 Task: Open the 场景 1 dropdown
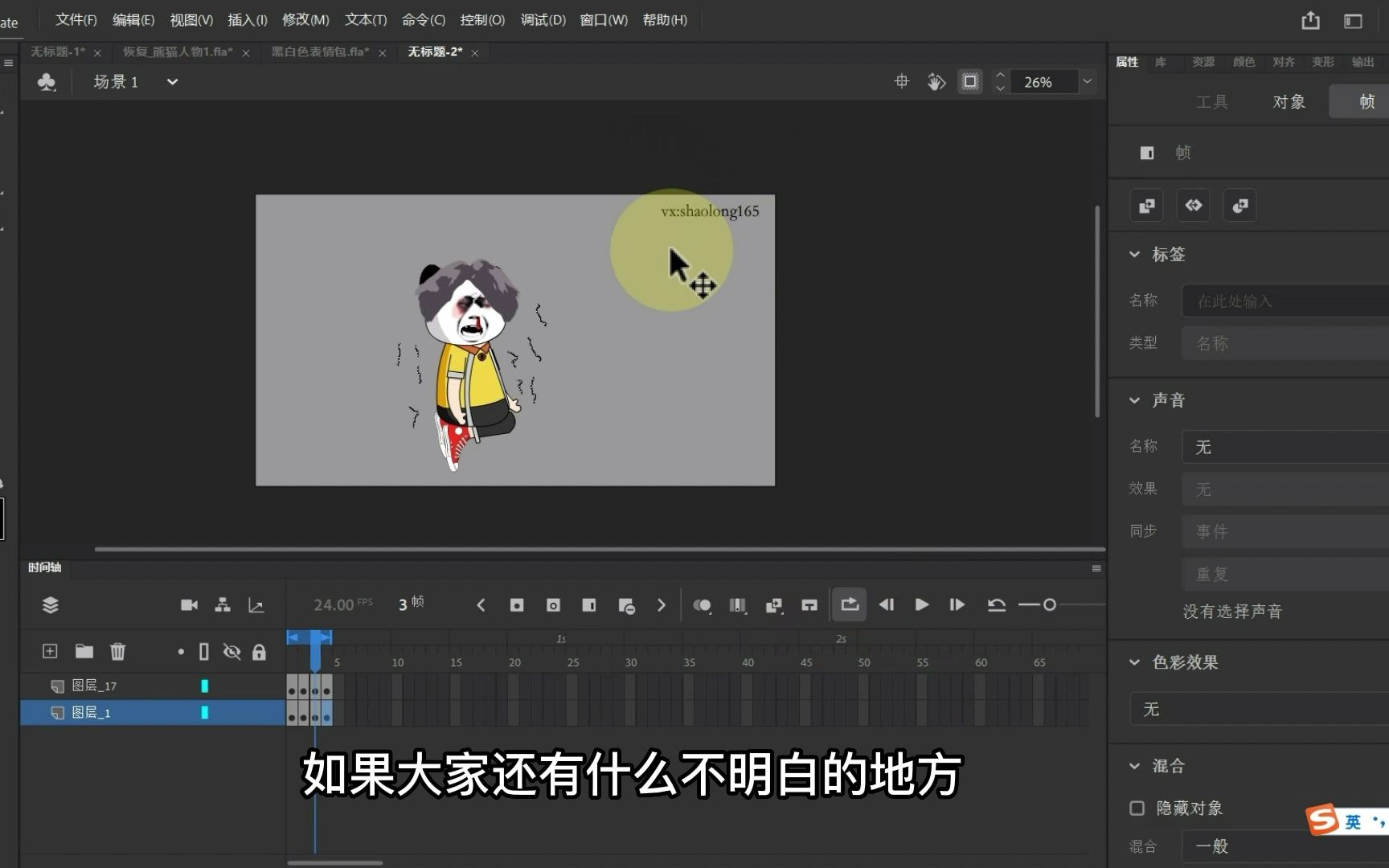point(172,81)
